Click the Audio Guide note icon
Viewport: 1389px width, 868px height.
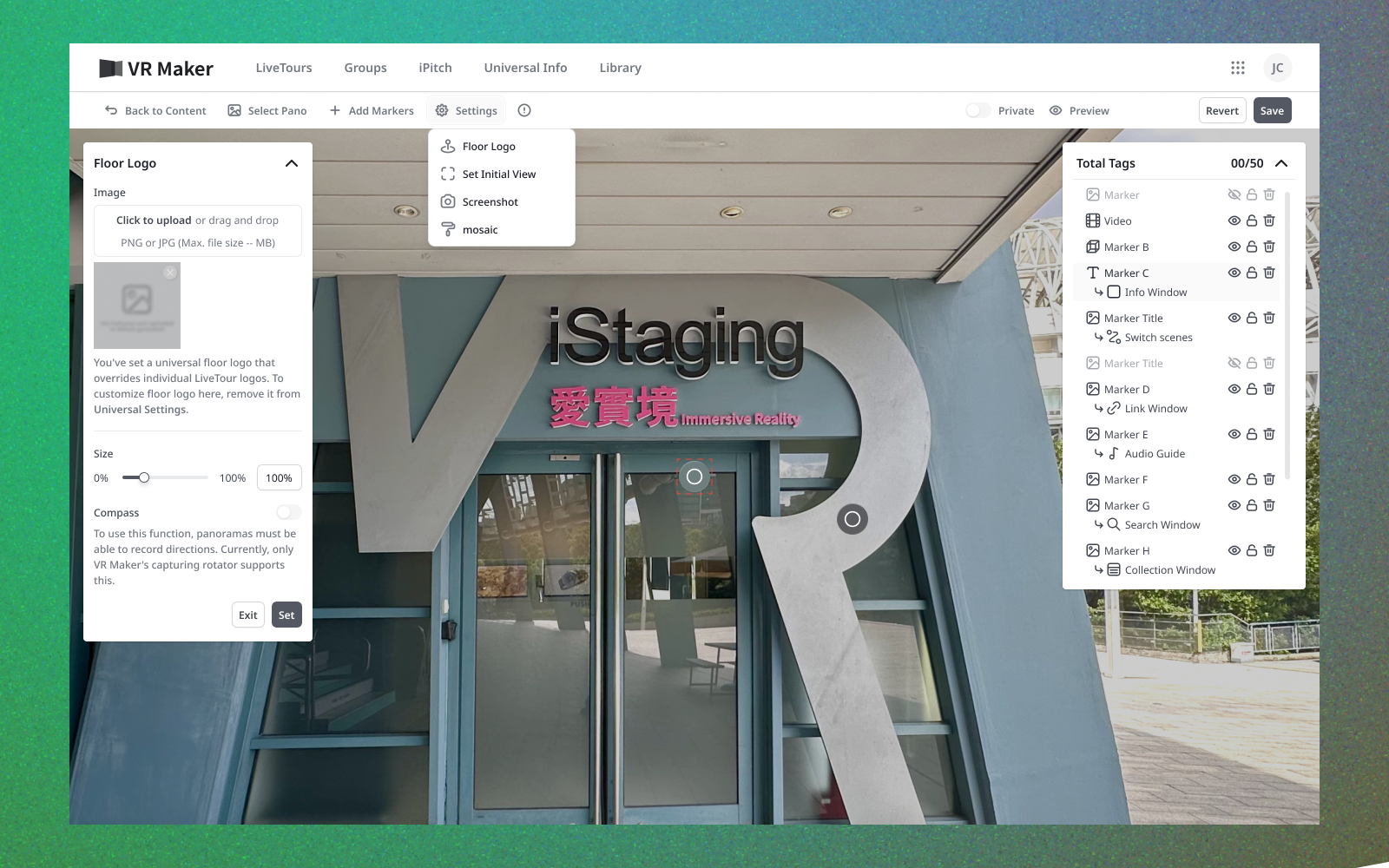point(1114,453)
